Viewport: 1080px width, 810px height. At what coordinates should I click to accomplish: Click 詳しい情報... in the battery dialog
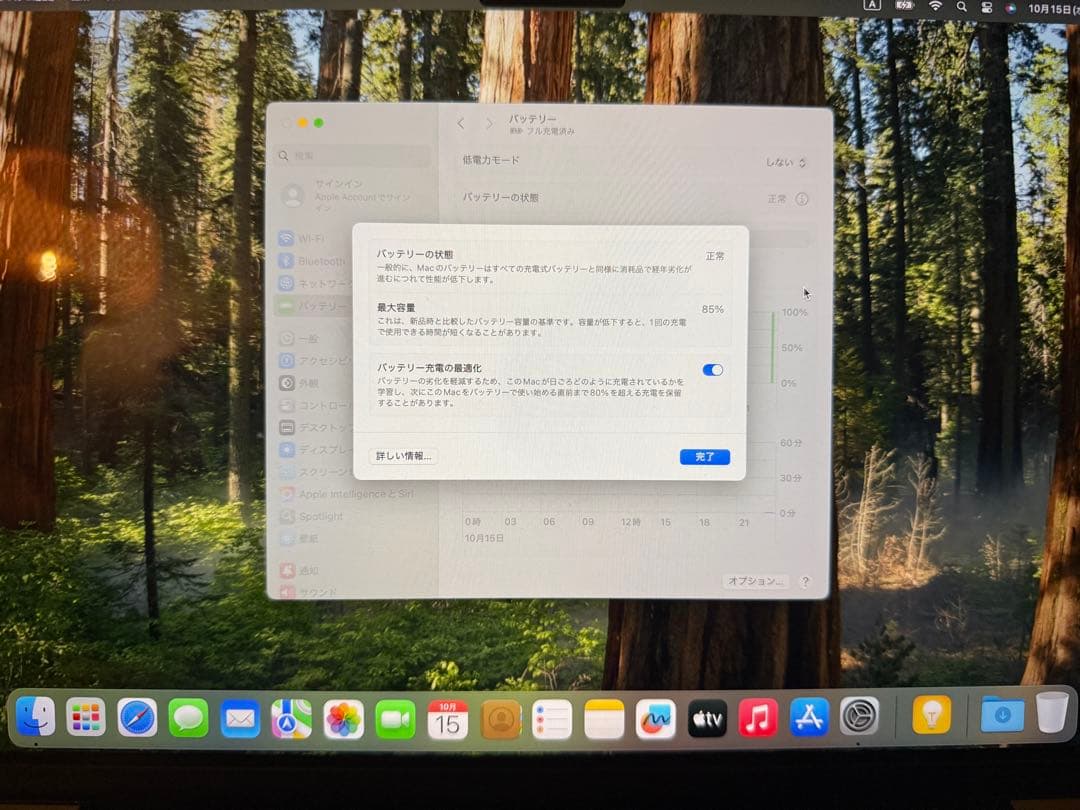pos(402,455)
